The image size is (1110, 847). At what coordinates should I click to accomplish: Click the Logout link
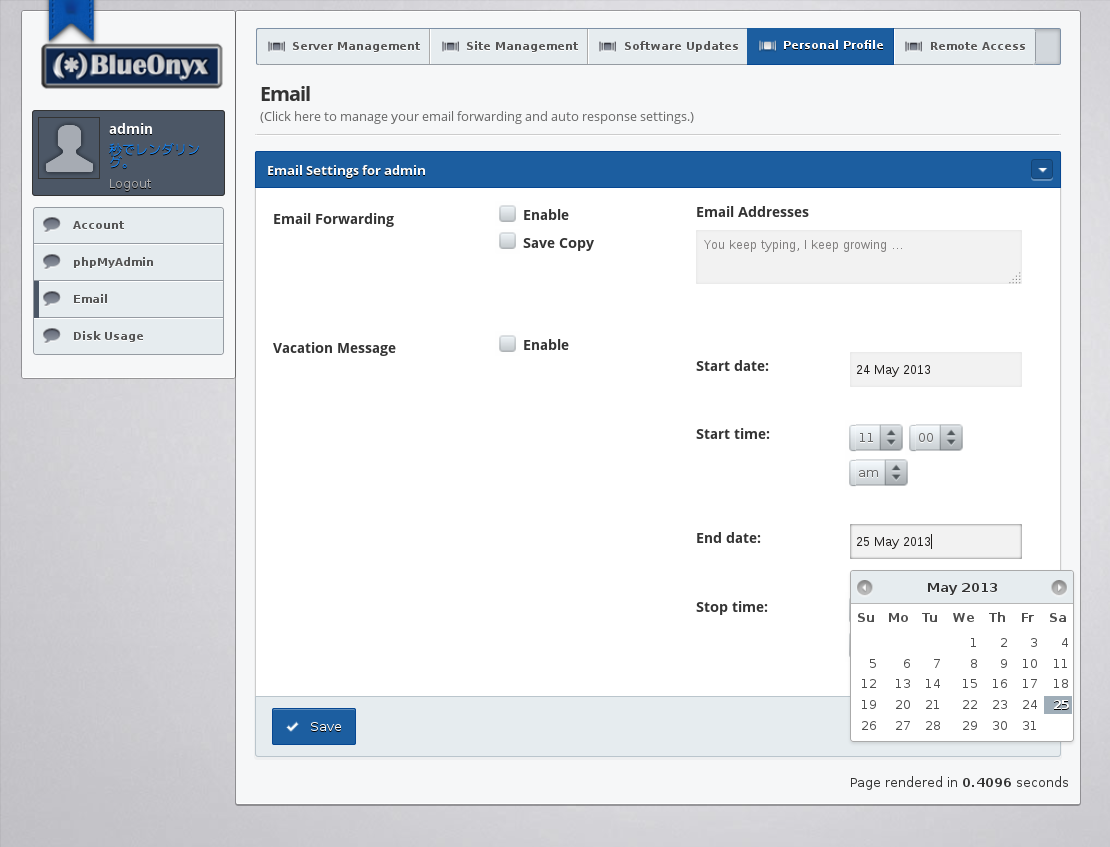(130, 184)
